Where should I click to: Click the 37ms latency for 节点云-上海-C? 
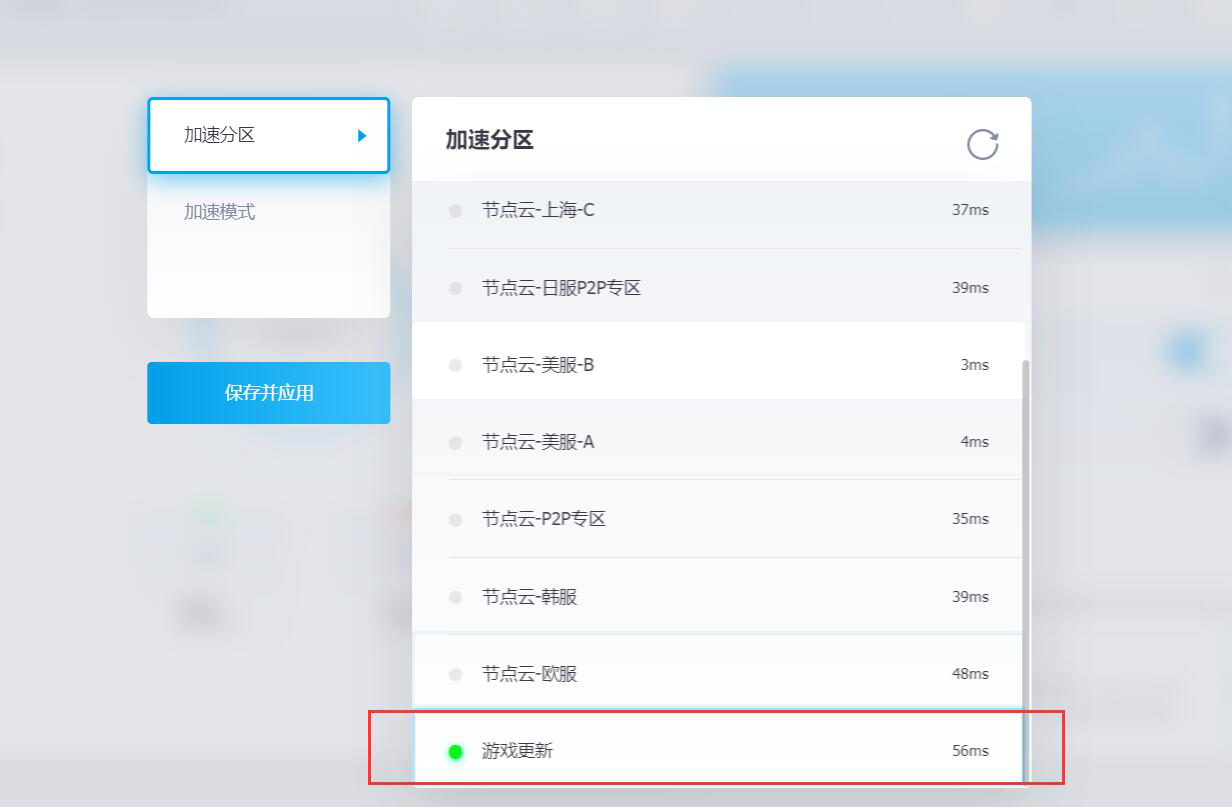(970, 210)
